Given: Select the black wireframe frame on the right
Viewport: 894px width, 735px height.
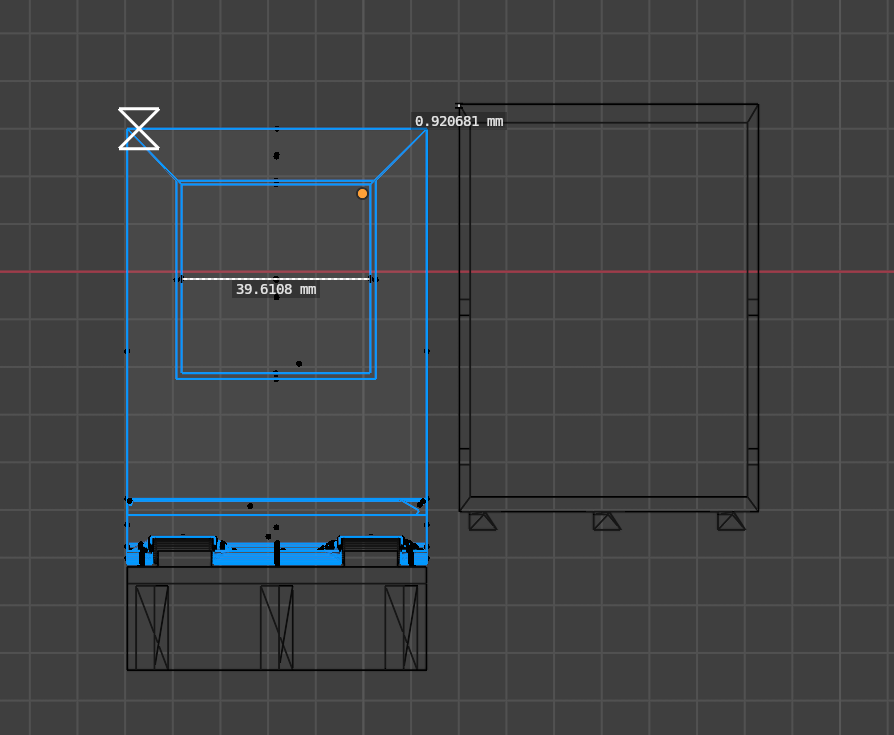Looking at the screenshot, I should [609, 308].
